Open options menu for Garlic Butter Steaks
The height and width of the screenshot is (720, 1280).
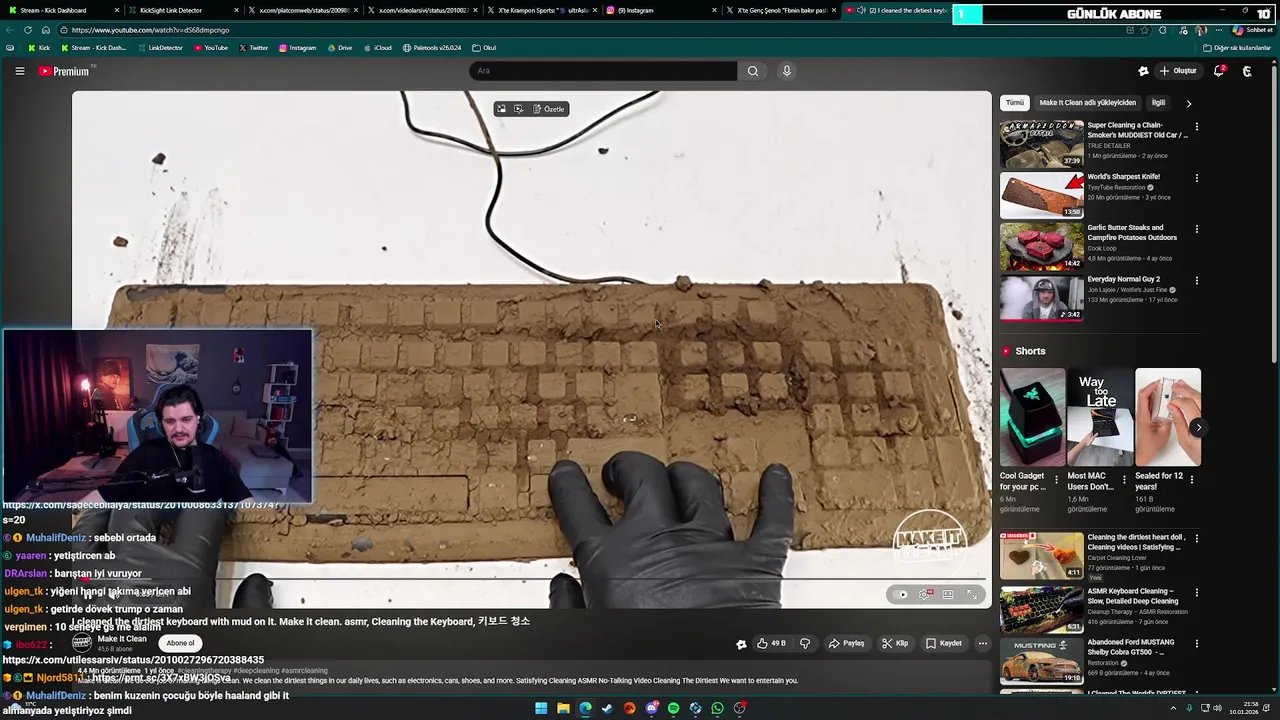[1196, 229]
